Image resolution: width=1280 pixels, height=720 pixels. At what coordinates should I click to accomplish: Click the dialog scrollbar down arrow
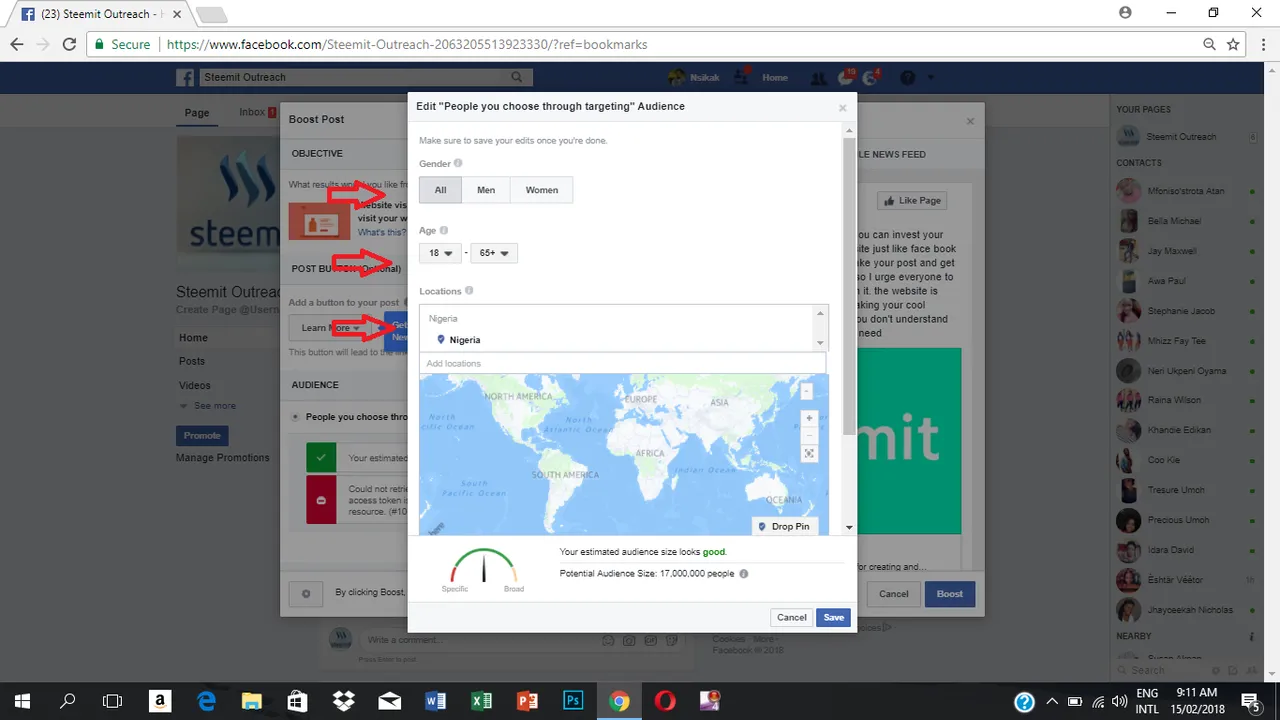click(849, 527)
